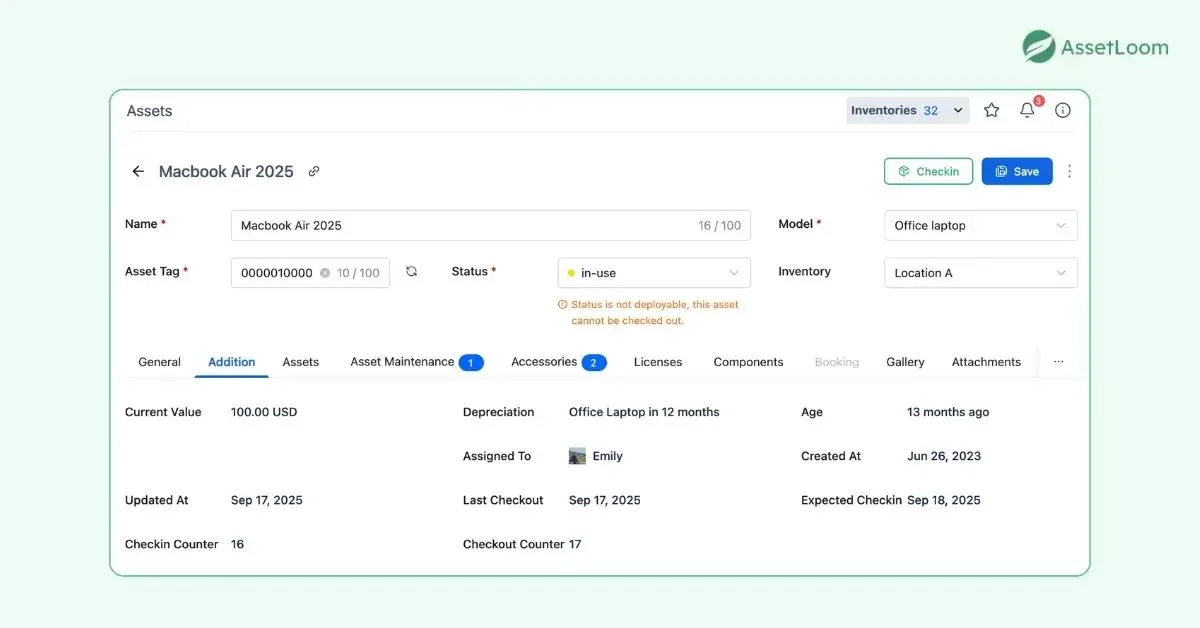This screenshot has height=628, width=1200.
Task: Click Emily's avatar thumbnail
Action: point(577,456)
